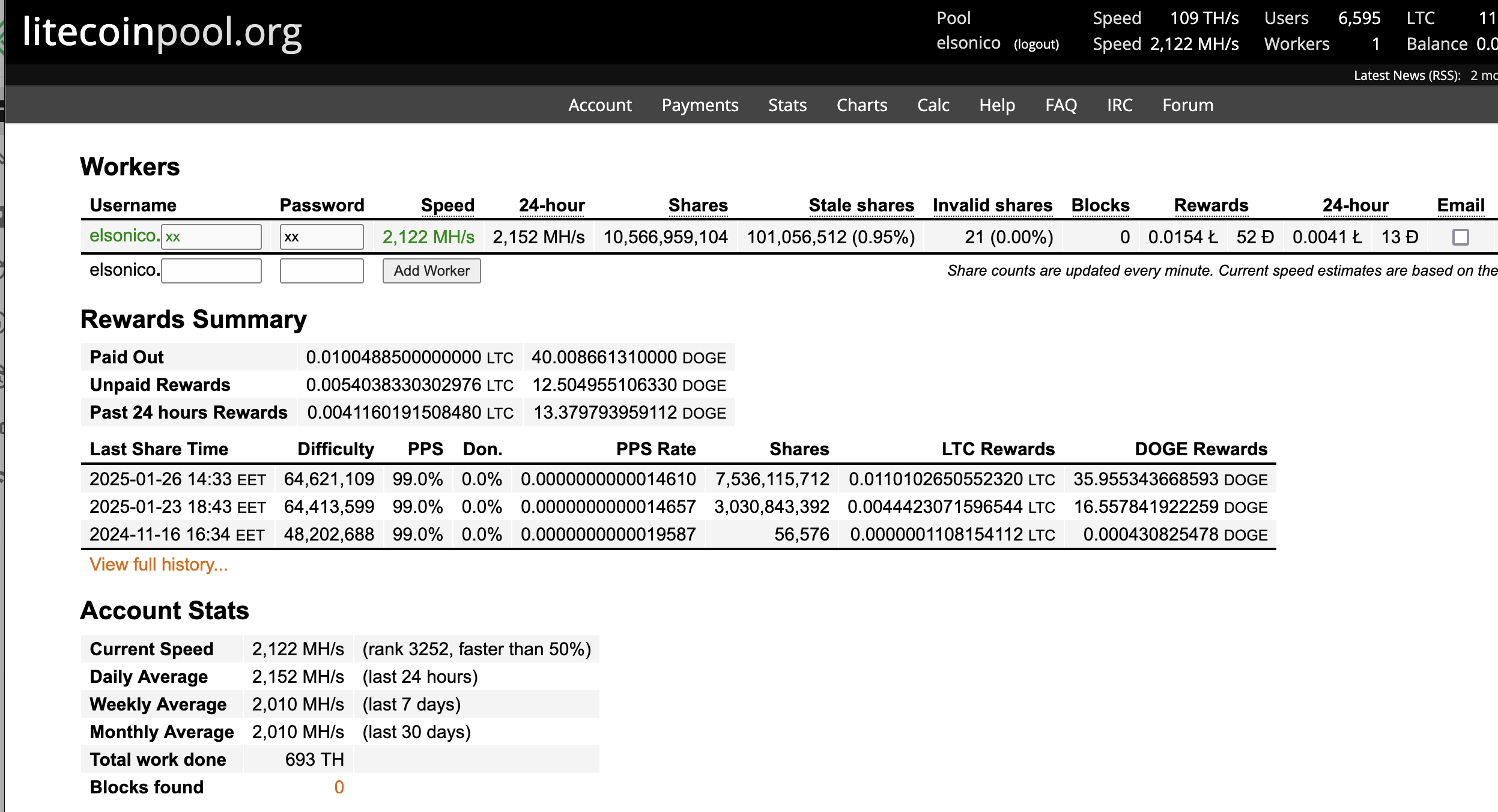
Task: Click the logout link
Action: coord(1036,44)
